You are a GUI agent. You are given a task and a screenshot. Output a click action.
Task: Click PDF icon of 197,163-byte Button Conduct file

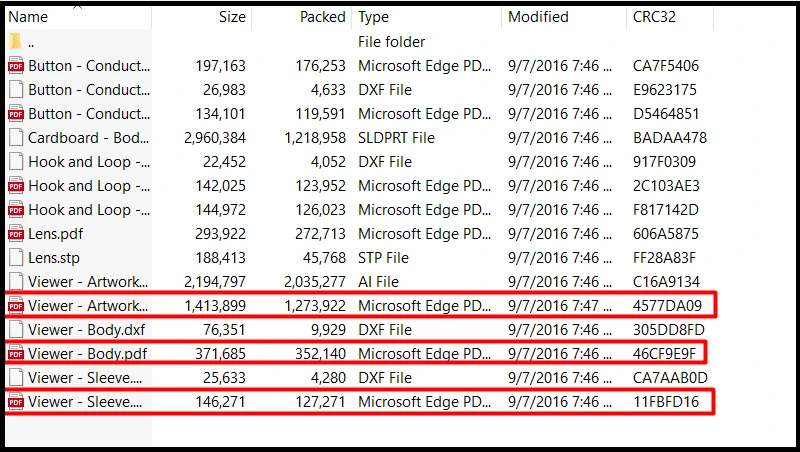[x=16, y=66]
